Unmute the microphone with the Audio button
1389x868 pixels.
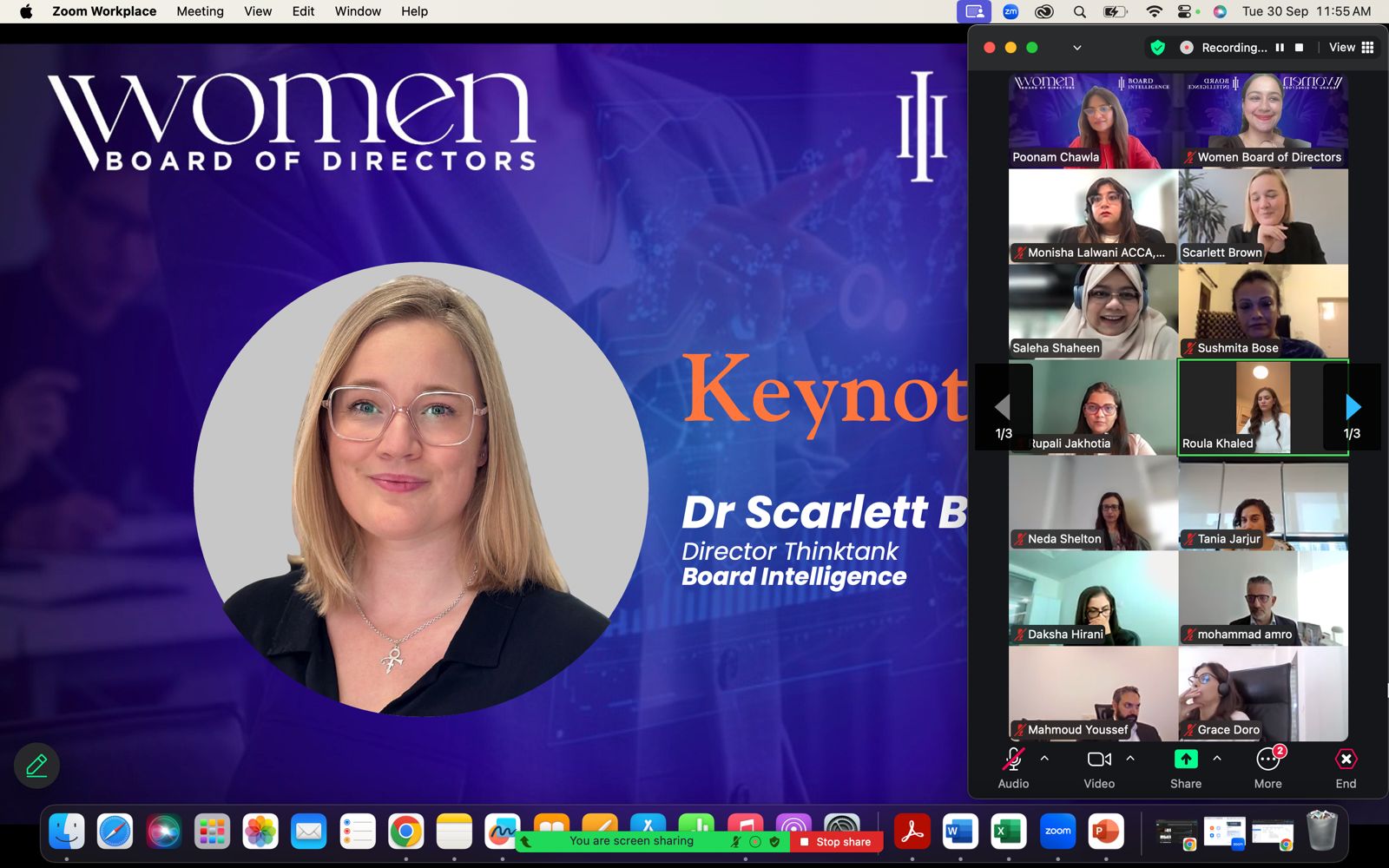click(1012, 760)
